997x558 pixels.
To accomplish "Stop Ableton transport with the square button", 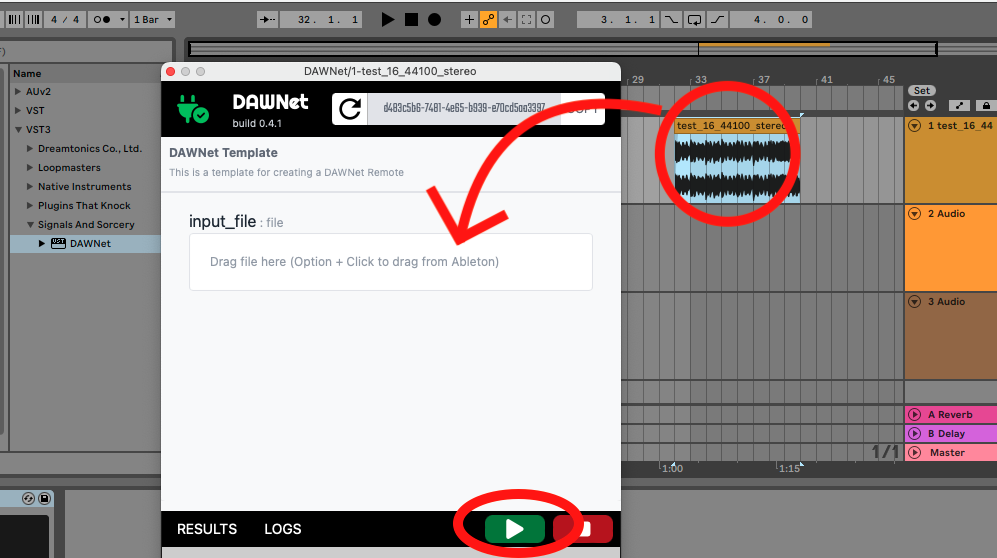I will point(411,20).
